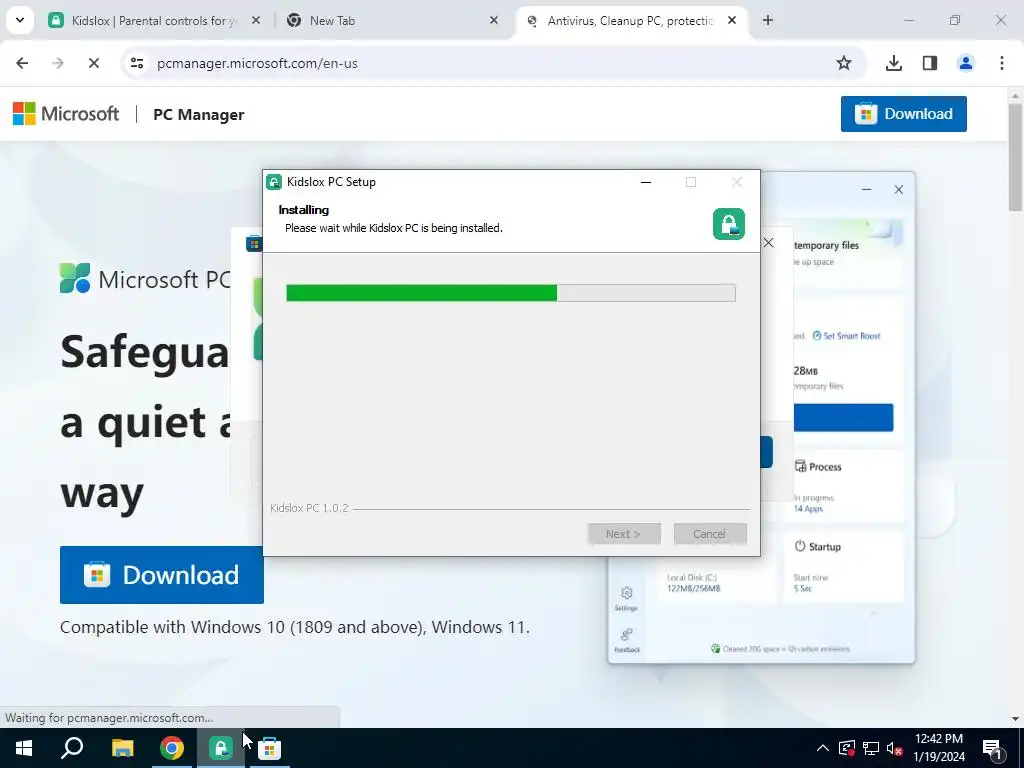1024x768 pixels.
Task: Open Process card in PC Manager preview
Action: click(x=843, y=486)
